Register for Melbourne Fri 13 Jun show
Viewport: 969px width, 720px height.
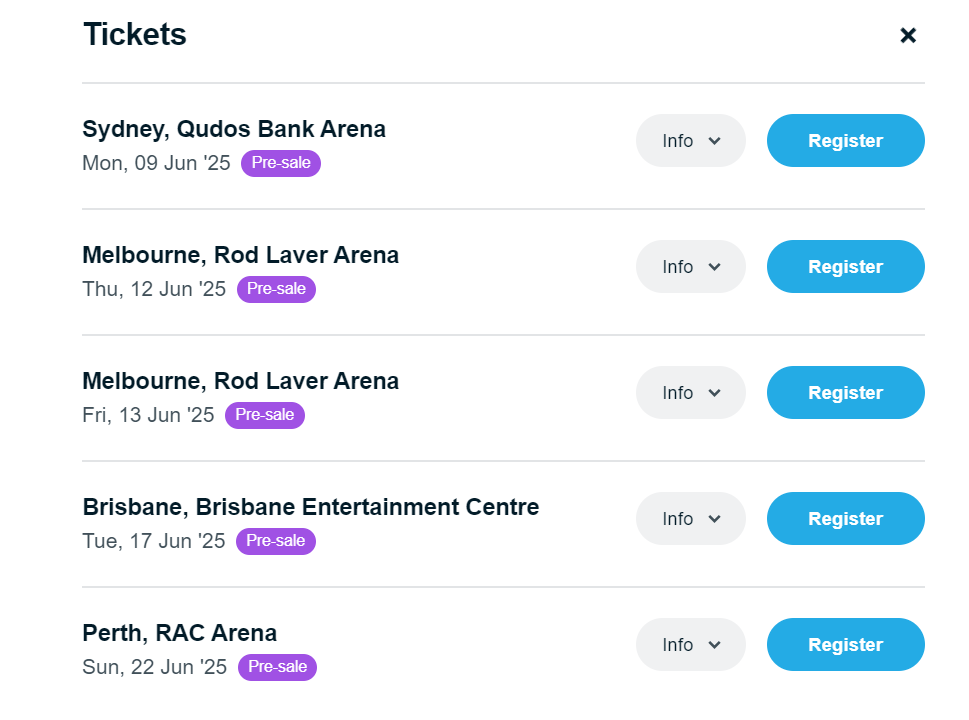[x=845, y=393]
